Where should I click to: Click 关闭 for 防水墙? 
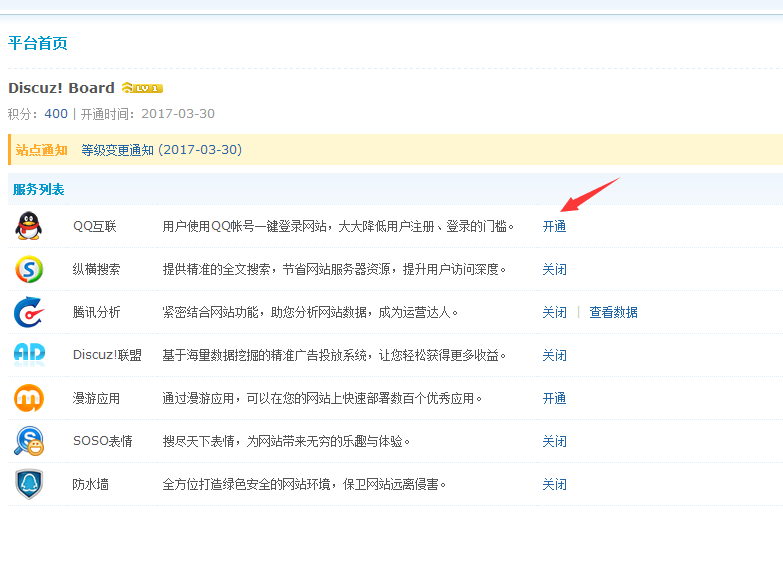click(554, 485)
